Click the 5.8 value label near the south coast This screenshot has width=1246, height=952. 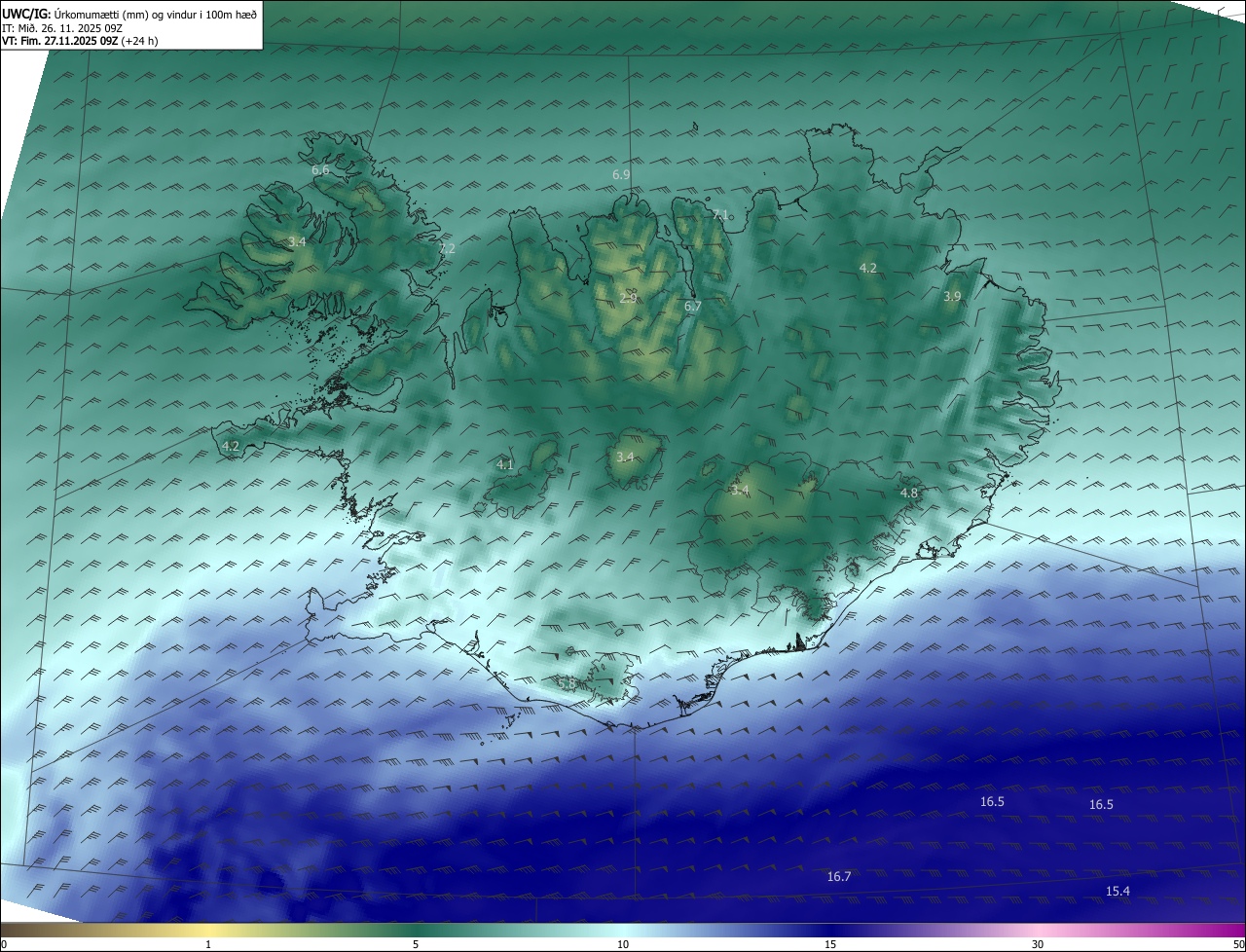point(567,684)
